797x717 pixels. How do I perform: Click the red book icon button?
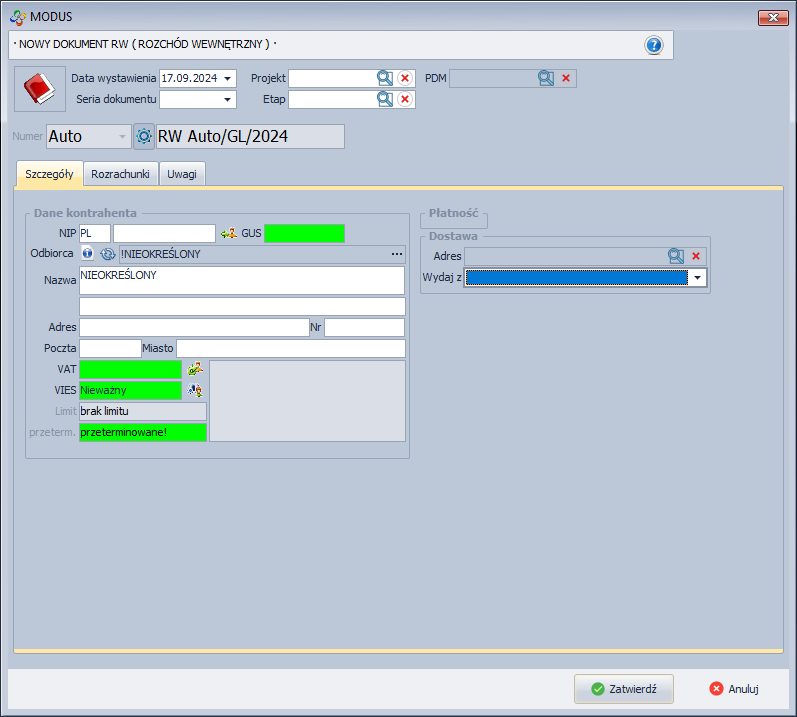tap(39, 89)
